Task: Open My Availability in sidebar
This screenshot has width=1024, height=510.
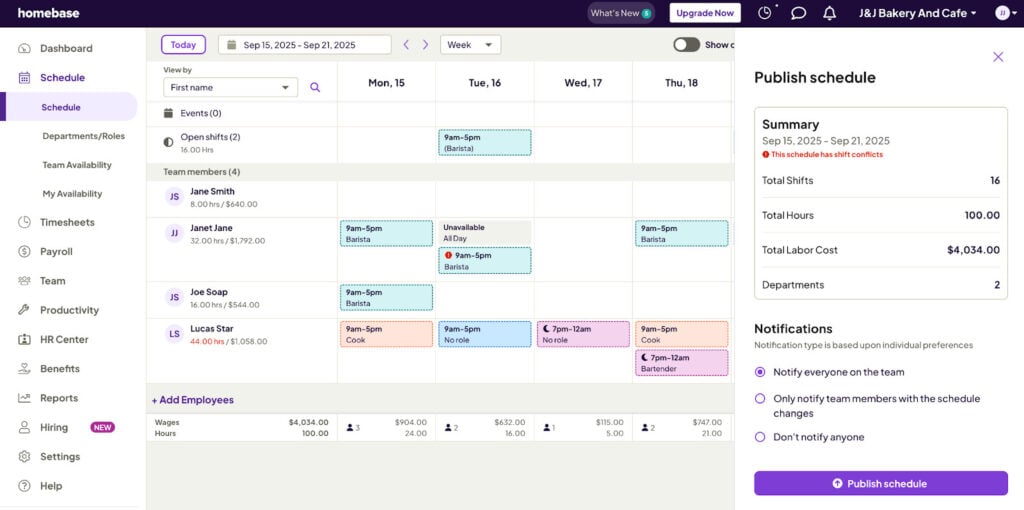Action: [72, 194]
